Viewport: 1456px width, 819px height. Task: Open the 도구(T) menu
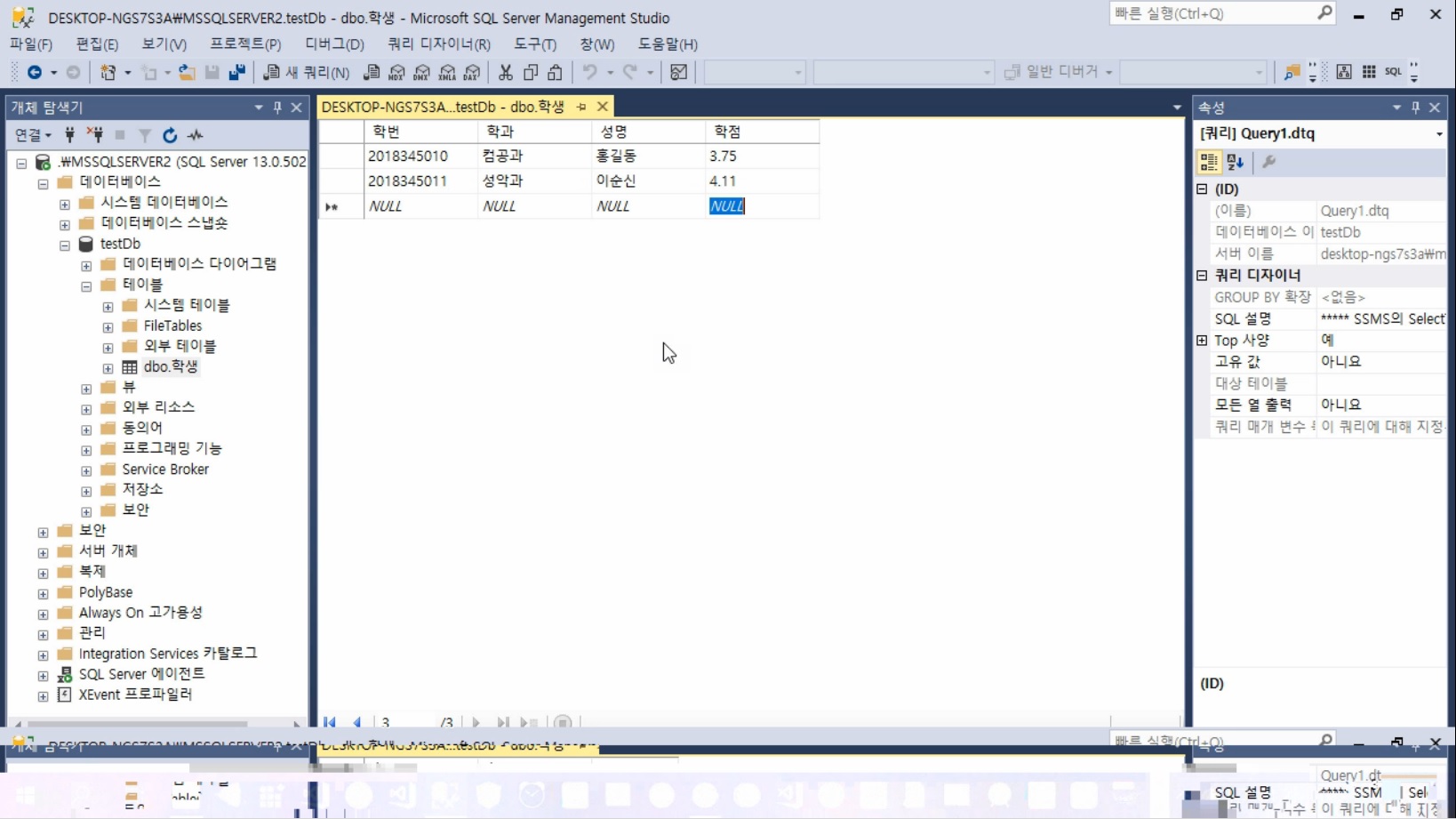pyautogui.click(x=534, y=44)
